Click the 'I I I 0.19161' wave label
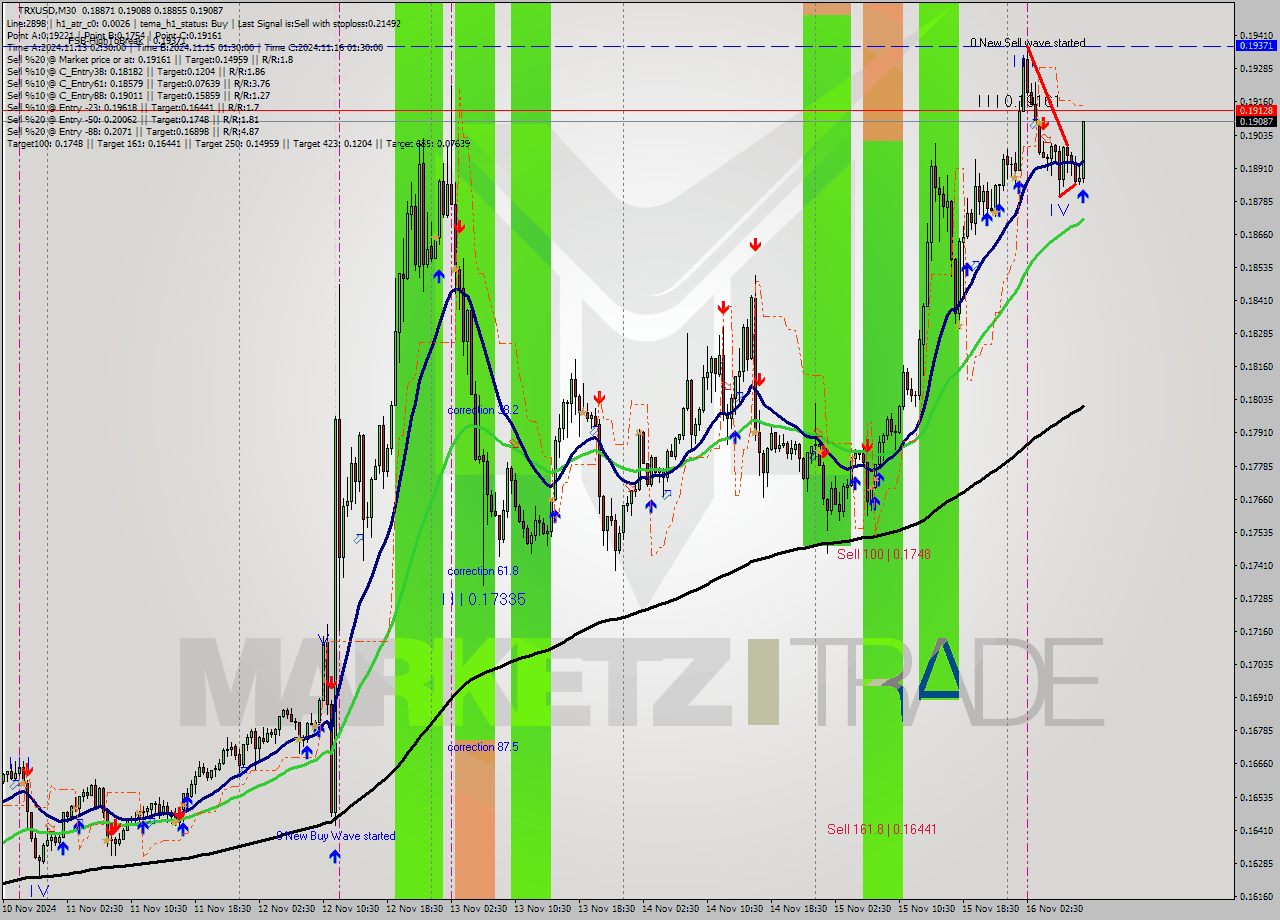The width and height of the screenshot is (1280, 920). (1019, 101)
